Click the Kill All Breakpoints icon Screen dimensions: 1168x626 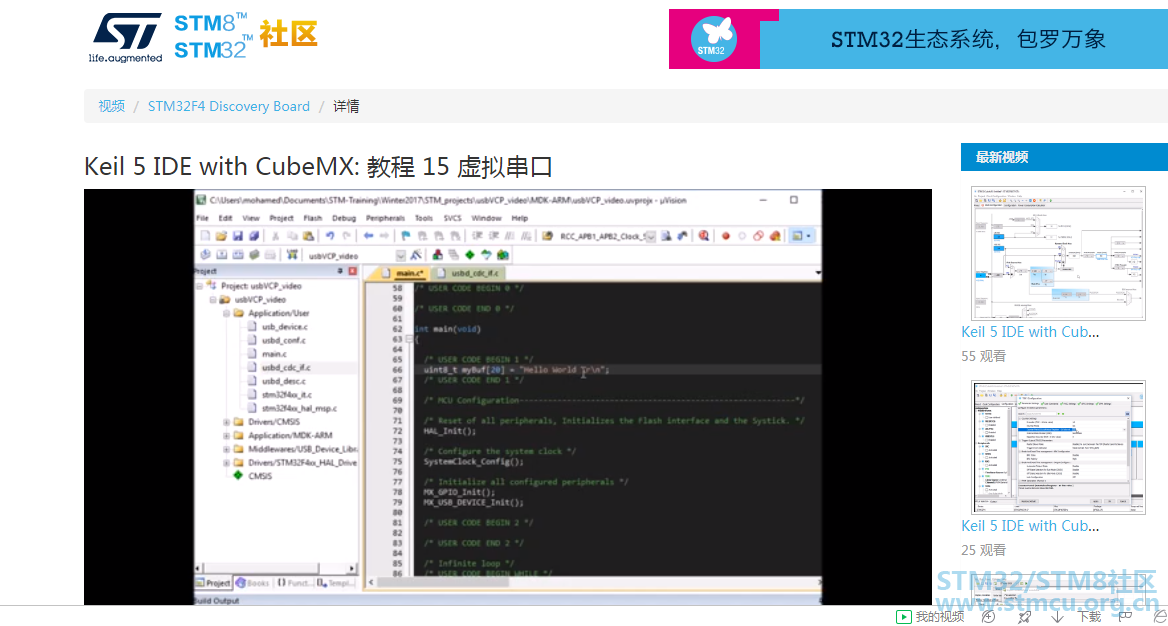(x=775, y=236)
